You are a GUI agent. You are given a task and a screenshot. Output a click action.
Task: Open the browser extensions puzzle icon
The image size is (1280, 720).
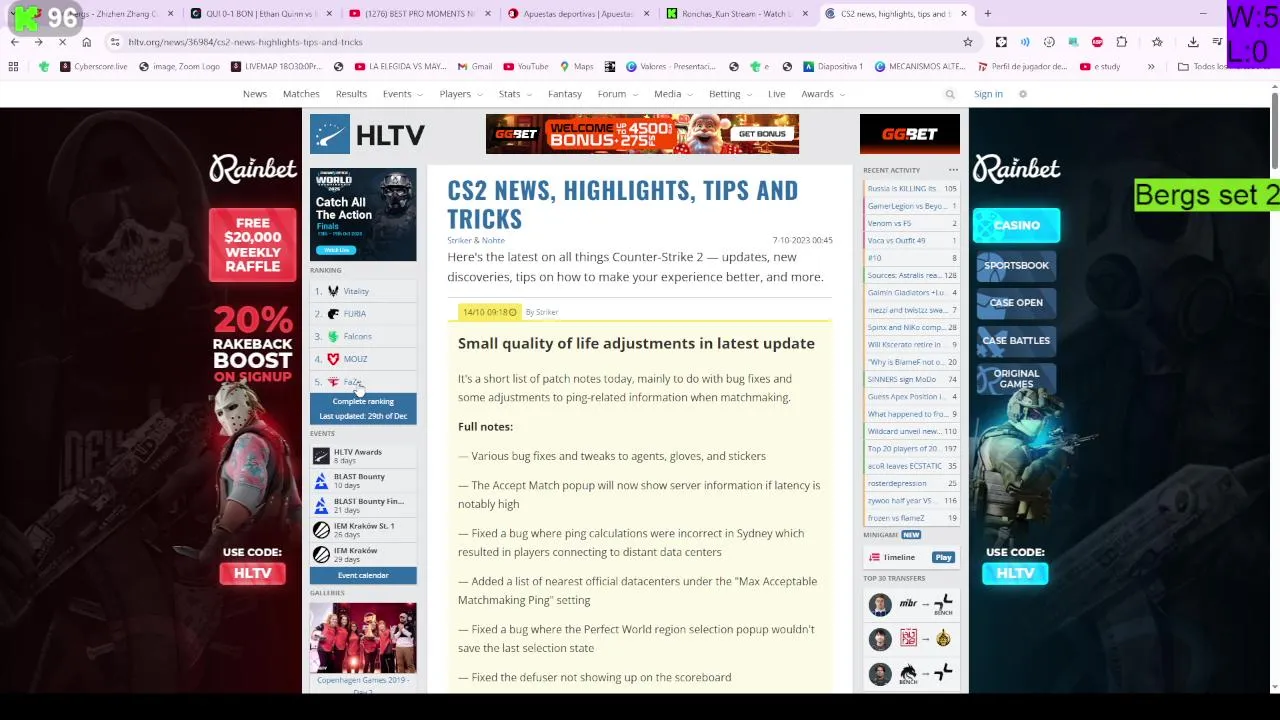[1121, 42]
